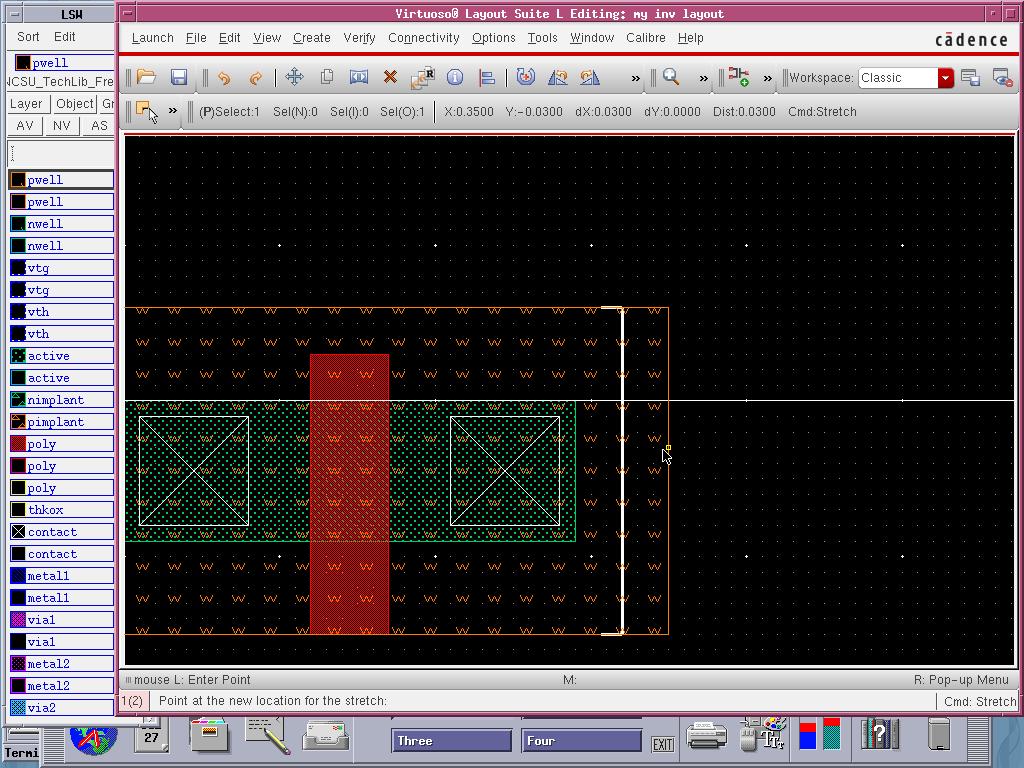Screen dimensions: 1024x768
Task: Click the R: Pop-up Menu hint text
Action: click(x=961, y=680)
